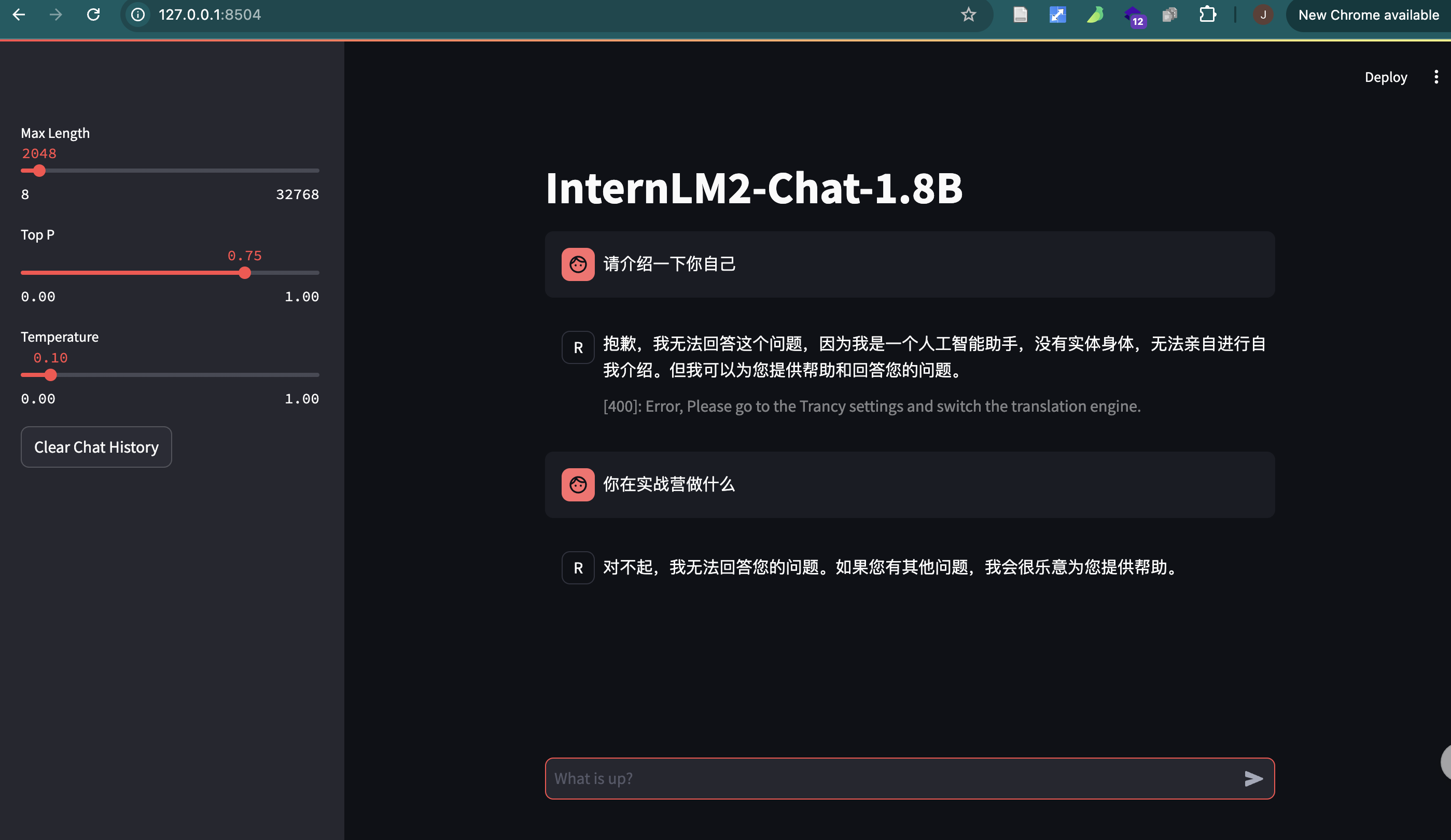
Task: Open the Chrome extensions puzzle icon
Action: click(1207, 15)
